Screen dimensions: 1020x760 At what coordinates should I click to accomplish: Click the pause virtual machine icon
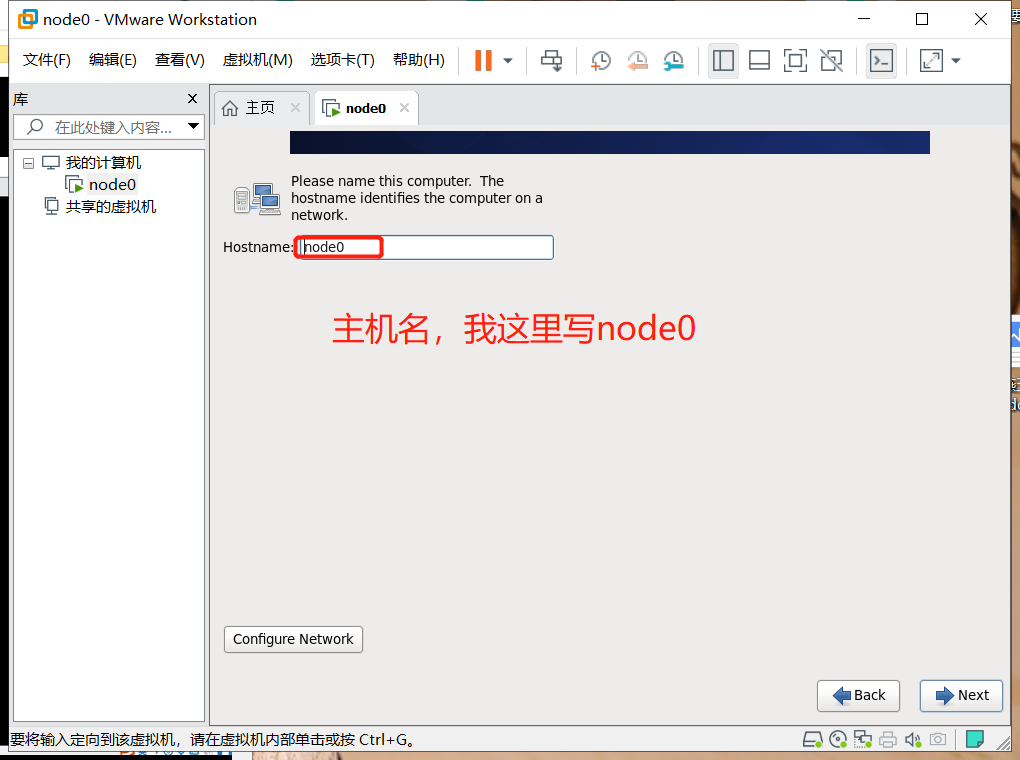pyautogui.click(x=483, y=61)
